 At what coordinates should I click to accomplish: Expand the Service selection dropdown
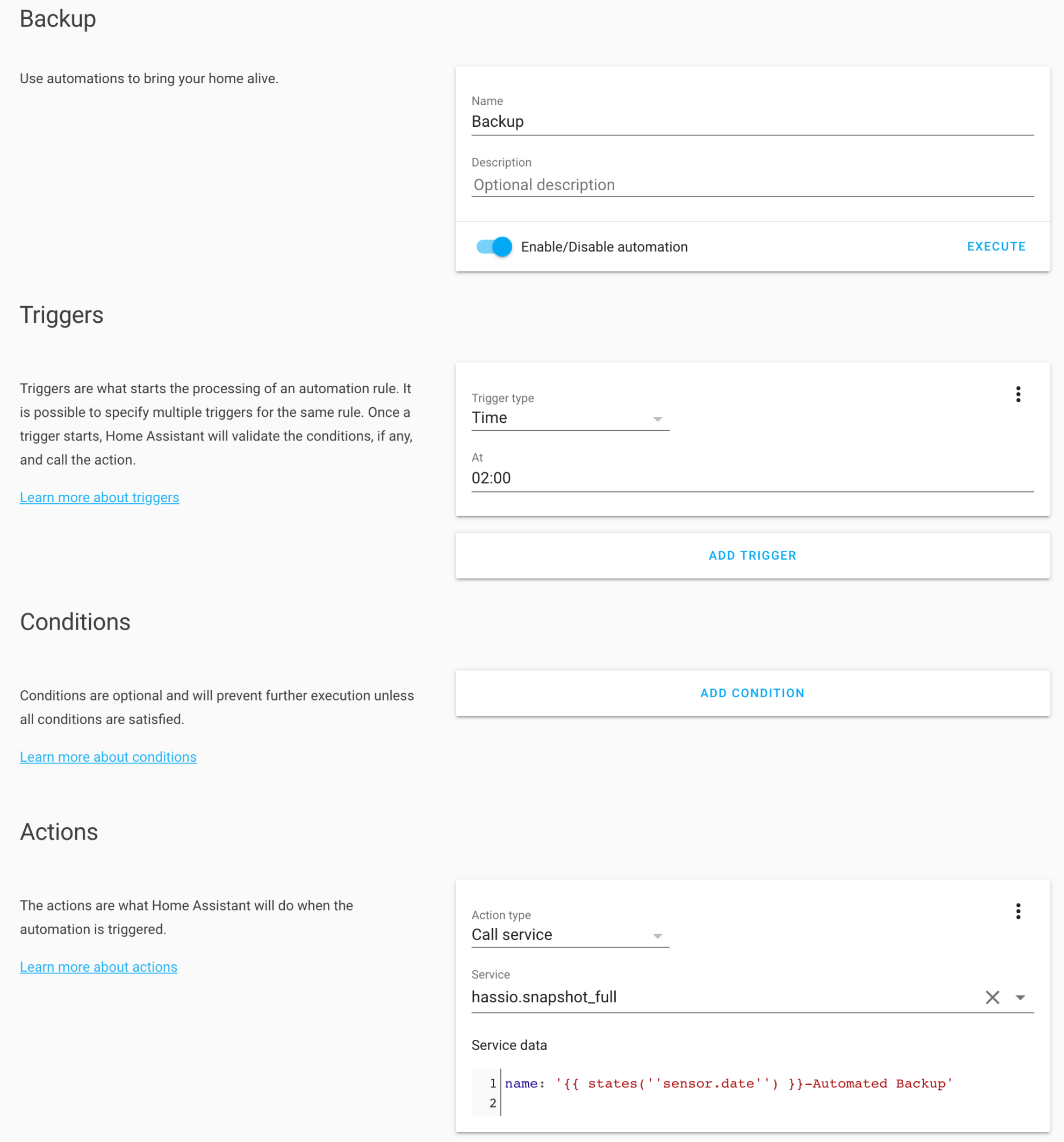(x=1020, y=998)
